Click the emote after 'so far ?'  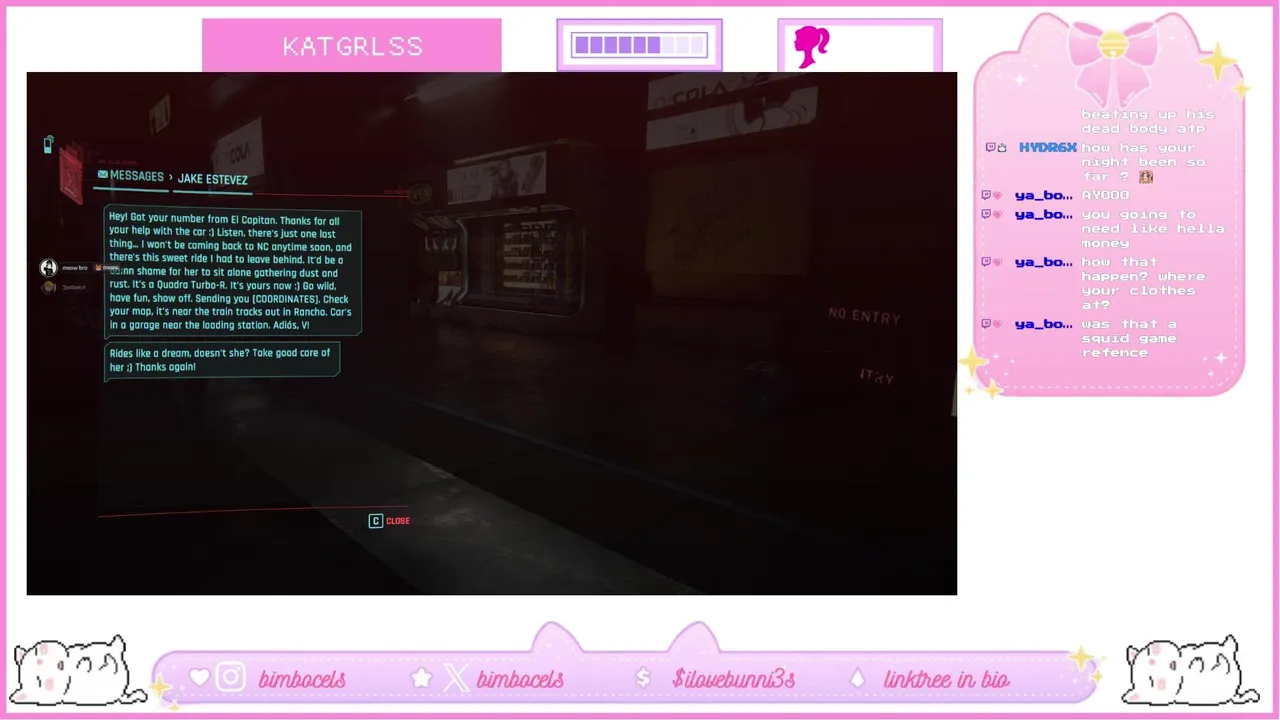click(x=1146, y=176)
